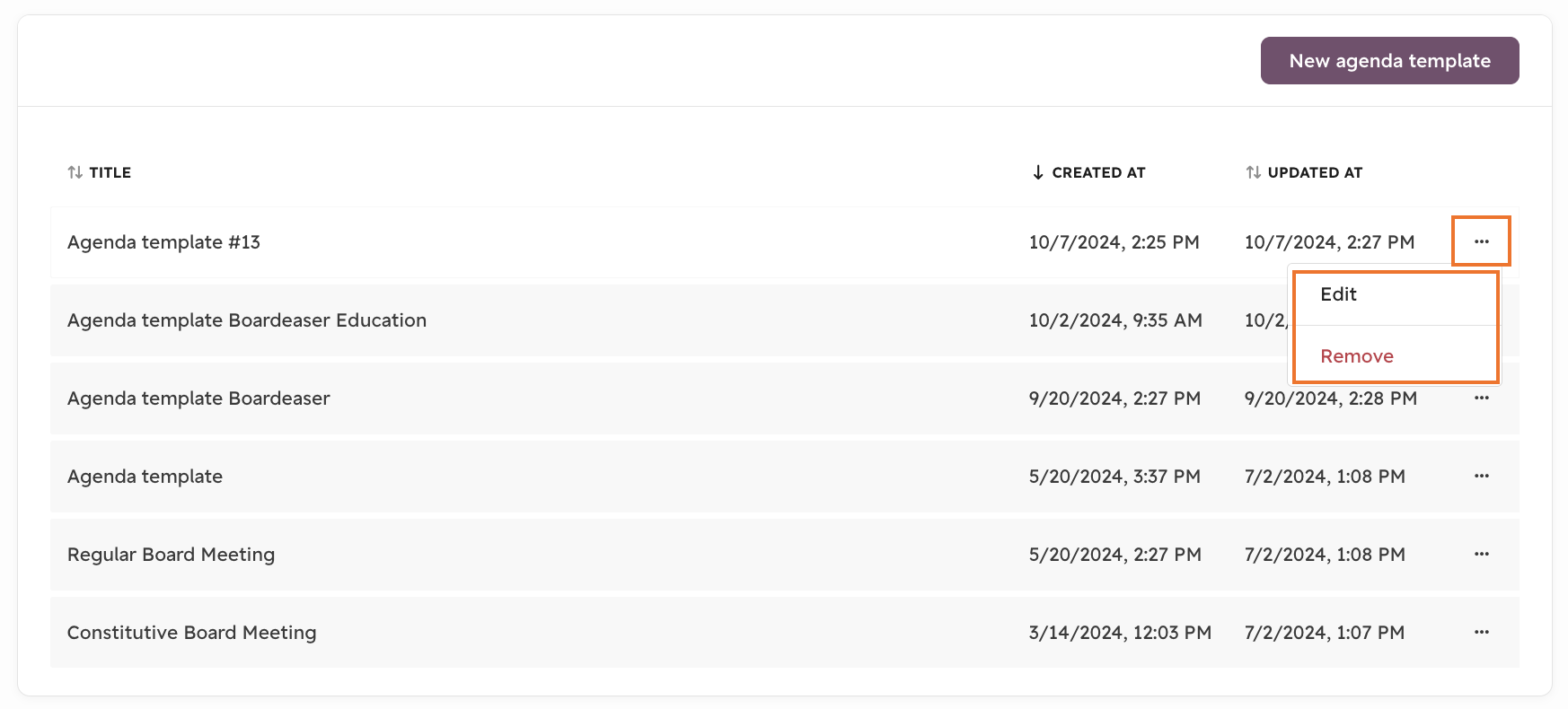Sort by the CREATED AT column header

[x=1098, y=172]
